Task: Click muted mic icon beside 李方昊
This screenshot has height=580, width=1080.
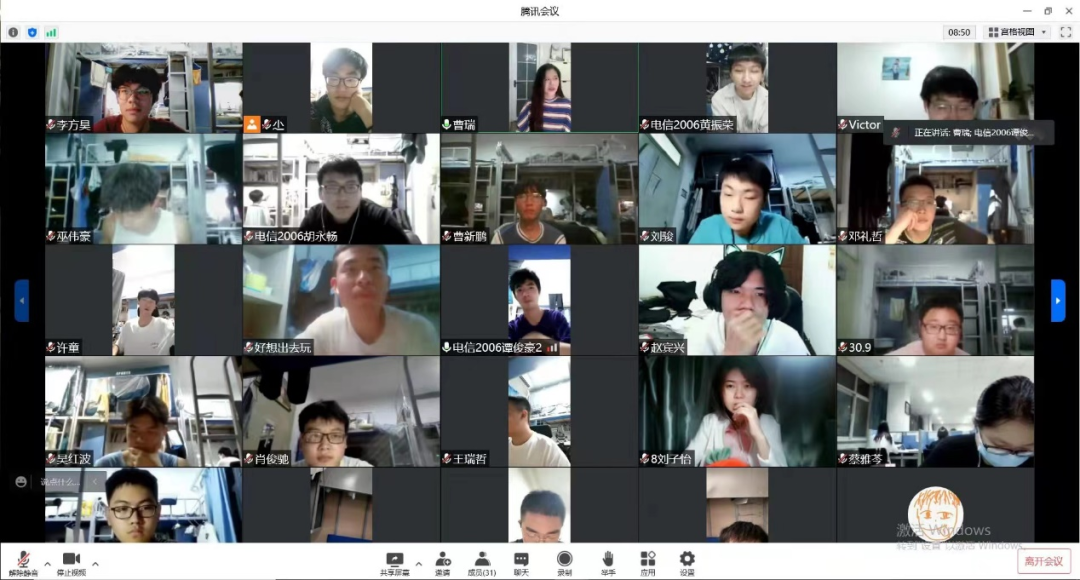Action: pos(51,125)
